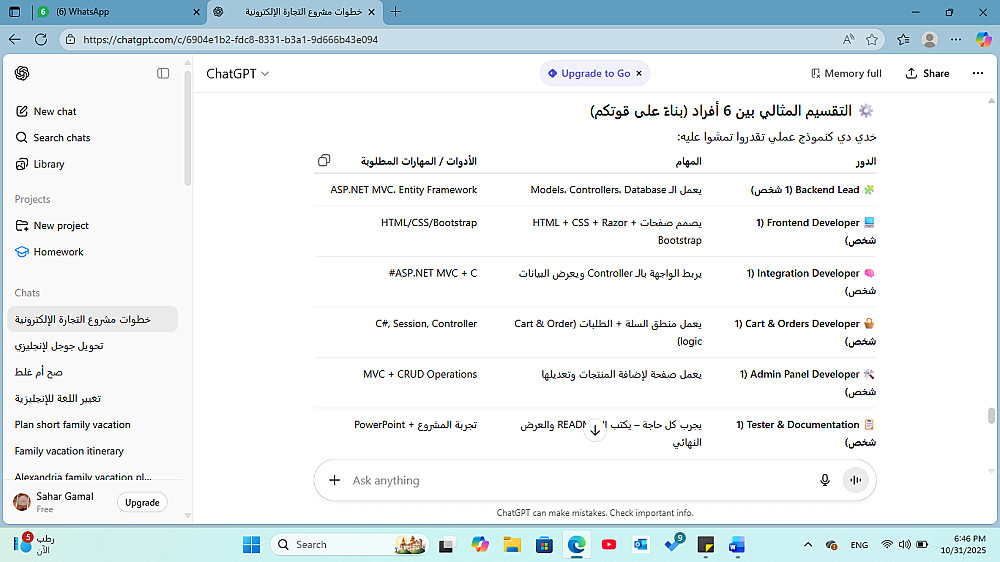This screenshot has height=562, width=1000.
Task: Show hidden system tray icons
Action: [807, 544]
